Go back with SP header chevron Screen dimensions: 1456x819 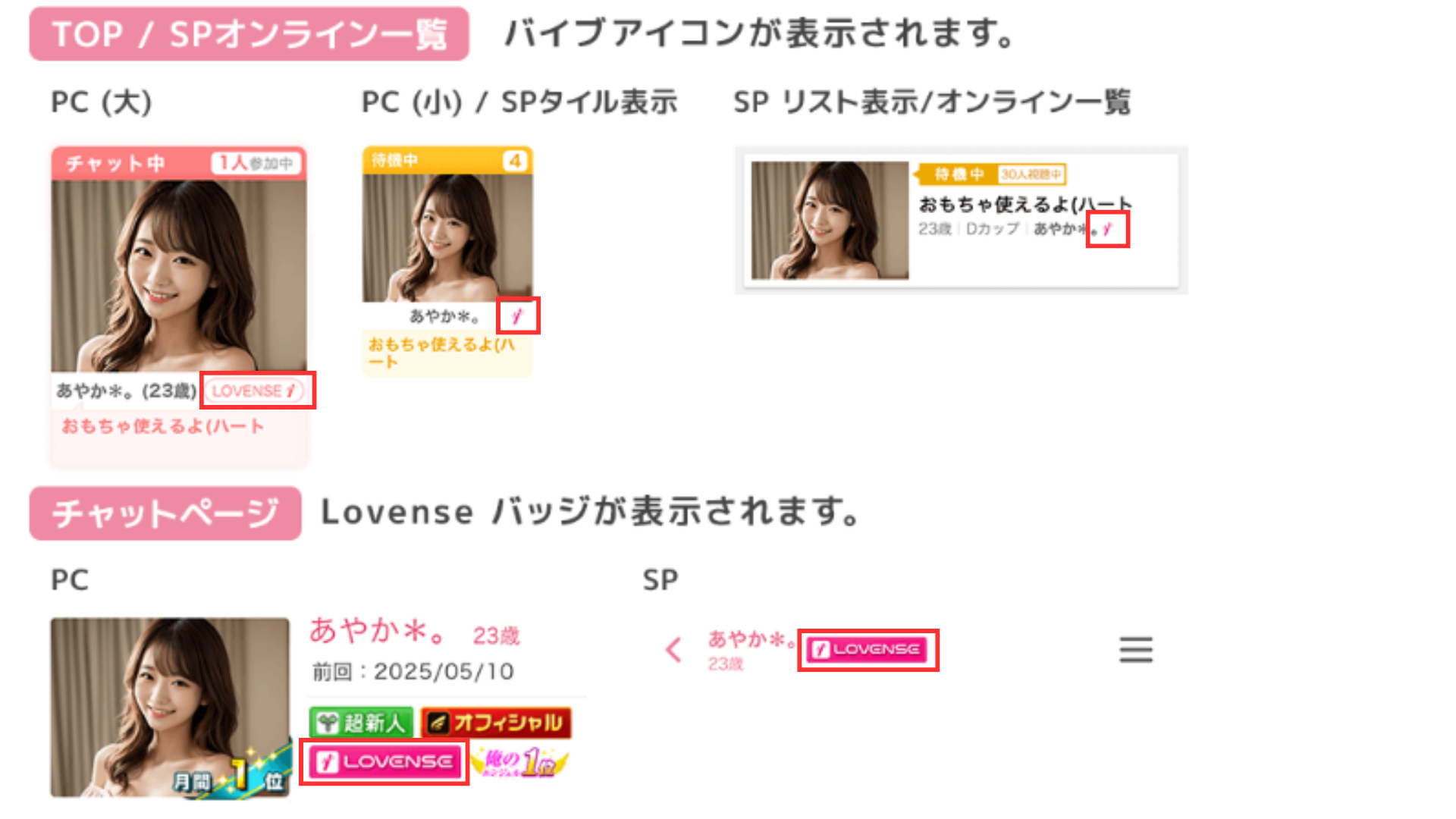tap(673, 650)
